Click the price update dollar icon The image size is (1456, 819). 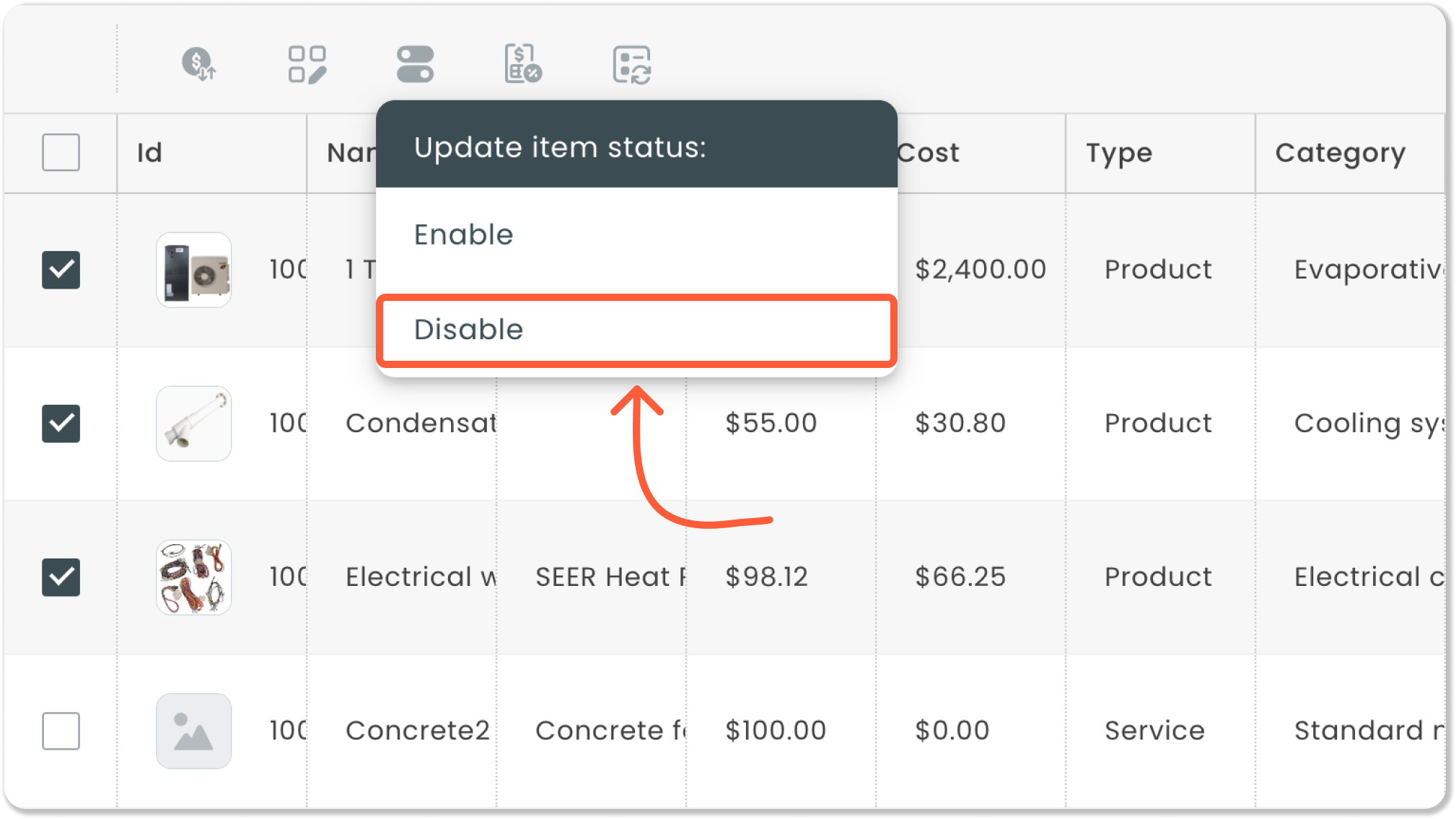click(x=198, y=64)
